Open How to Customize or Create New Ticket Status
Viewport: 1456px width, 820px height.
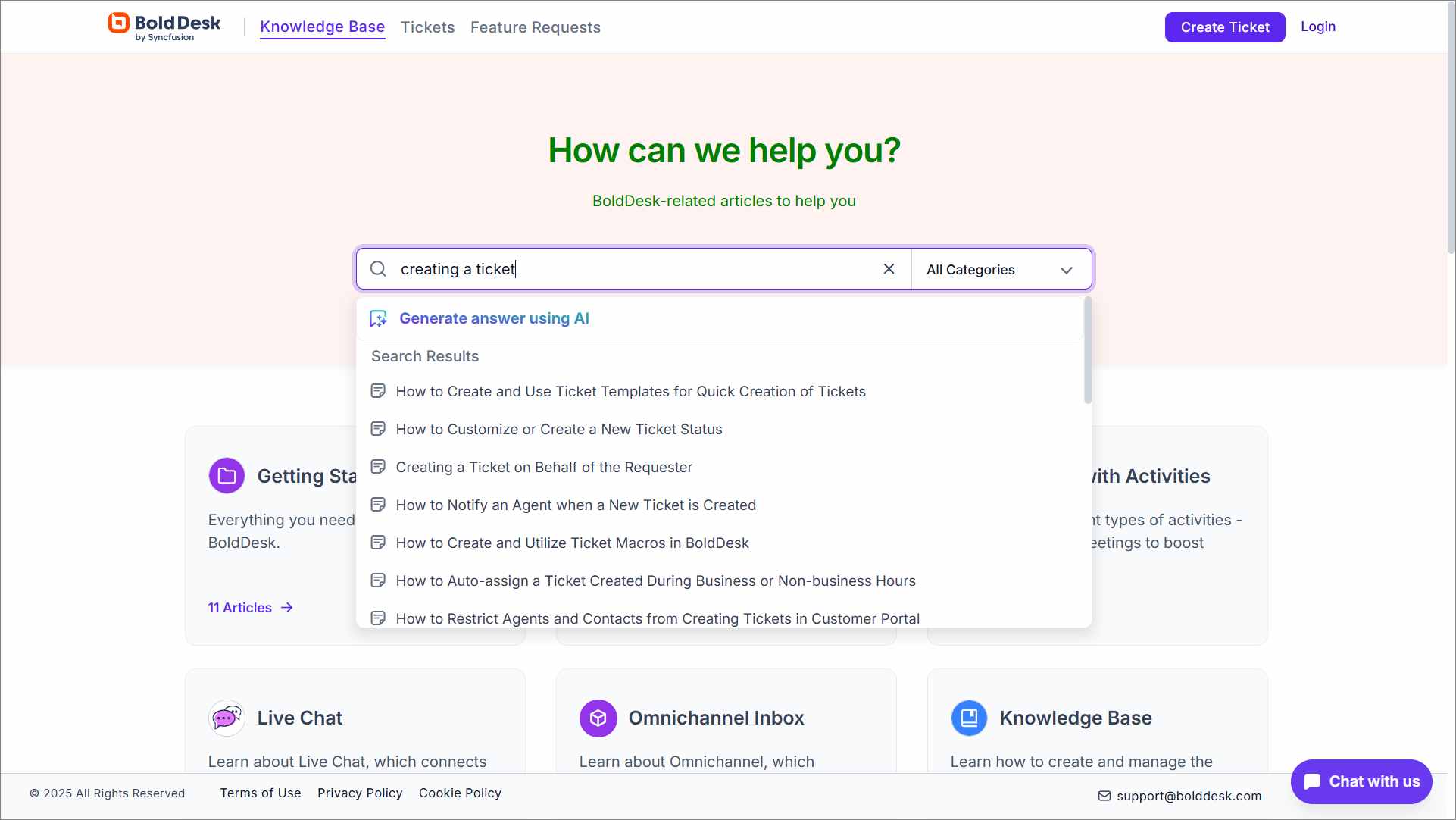click(559, 429)
